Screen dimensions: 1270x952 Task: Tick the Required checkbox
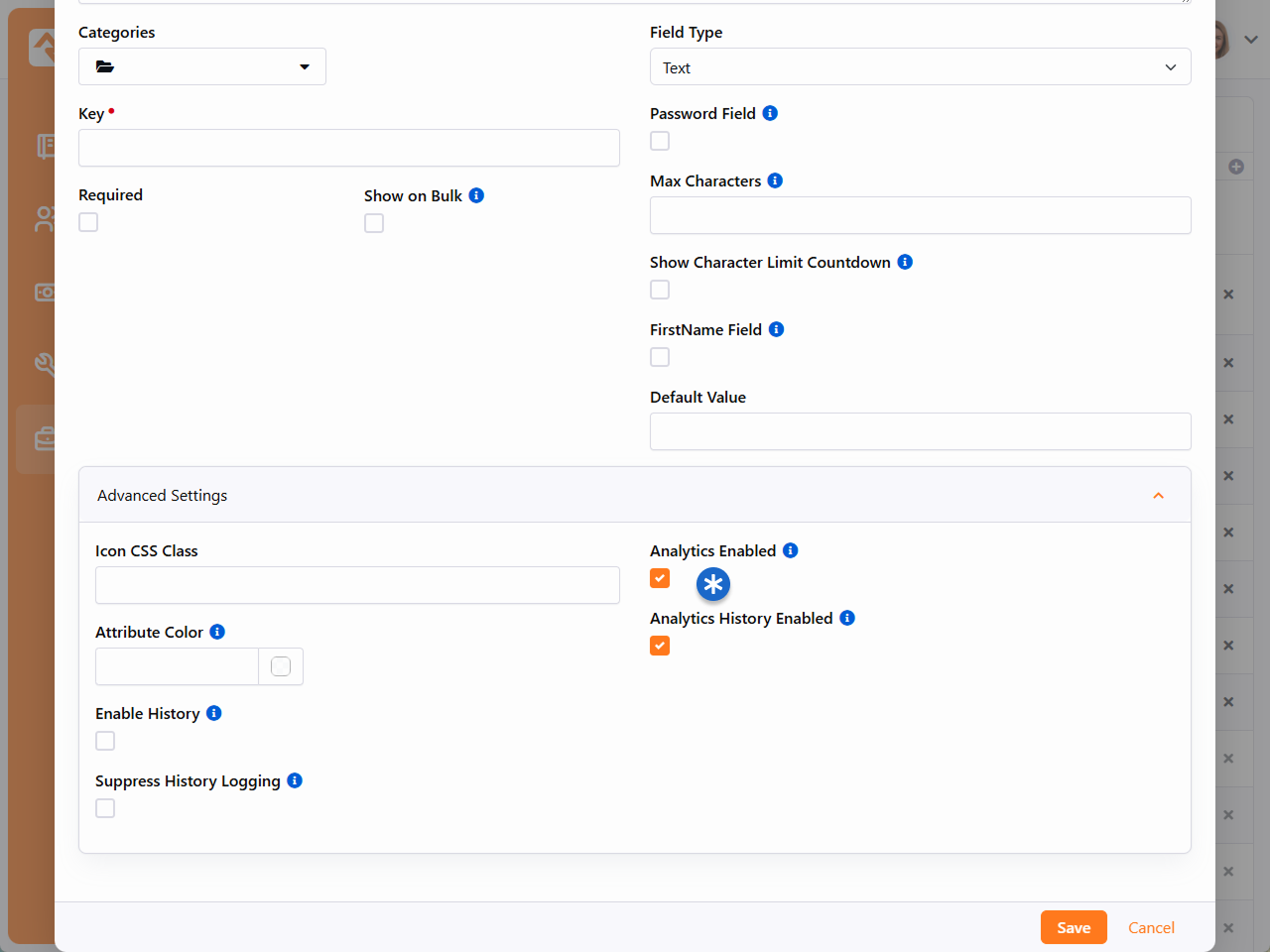[x=88, y=222]
